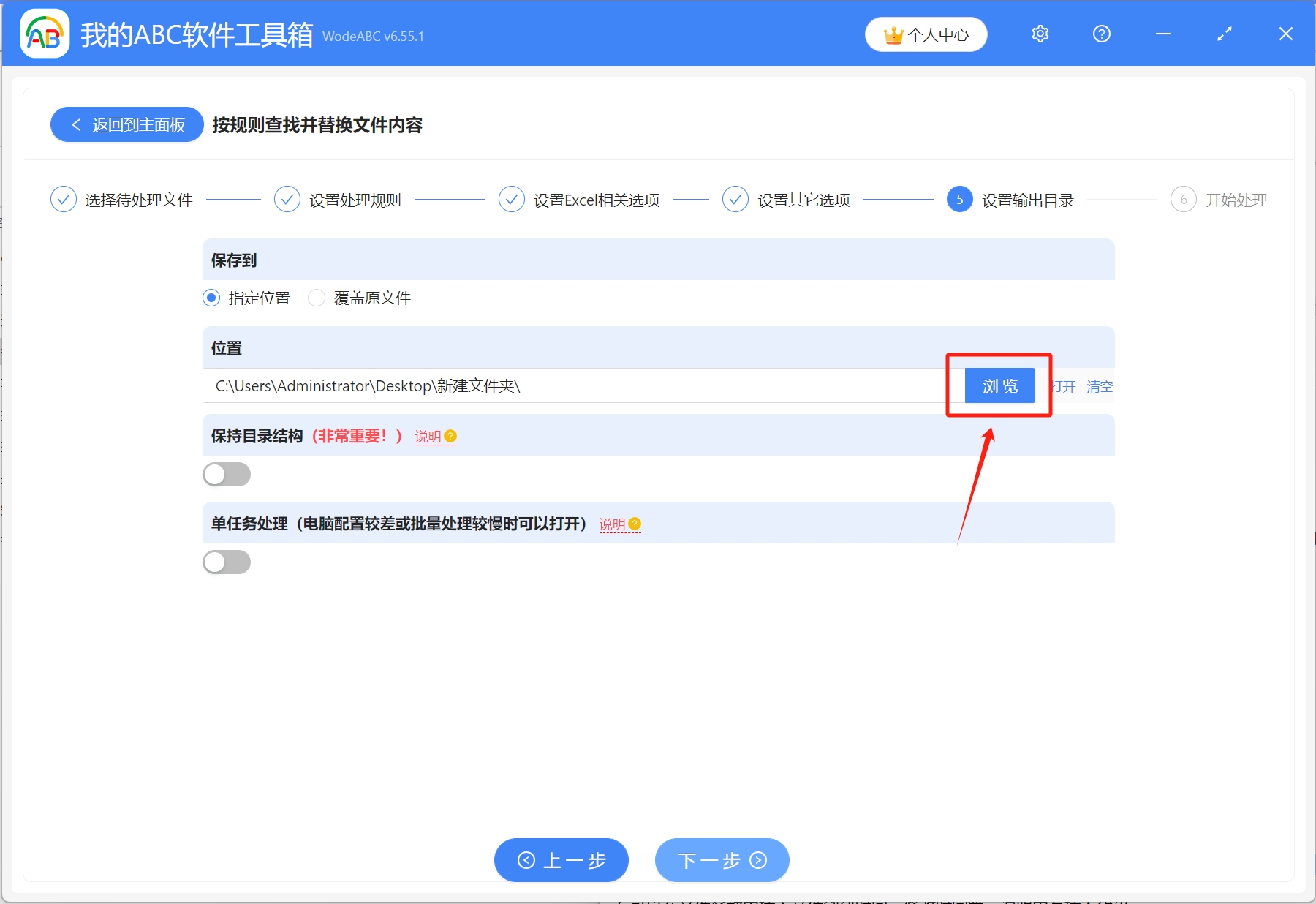Viewport: 1316px width, 904px height.
Task: Switch to step 设置Excel相关选项
Action: 596,199
